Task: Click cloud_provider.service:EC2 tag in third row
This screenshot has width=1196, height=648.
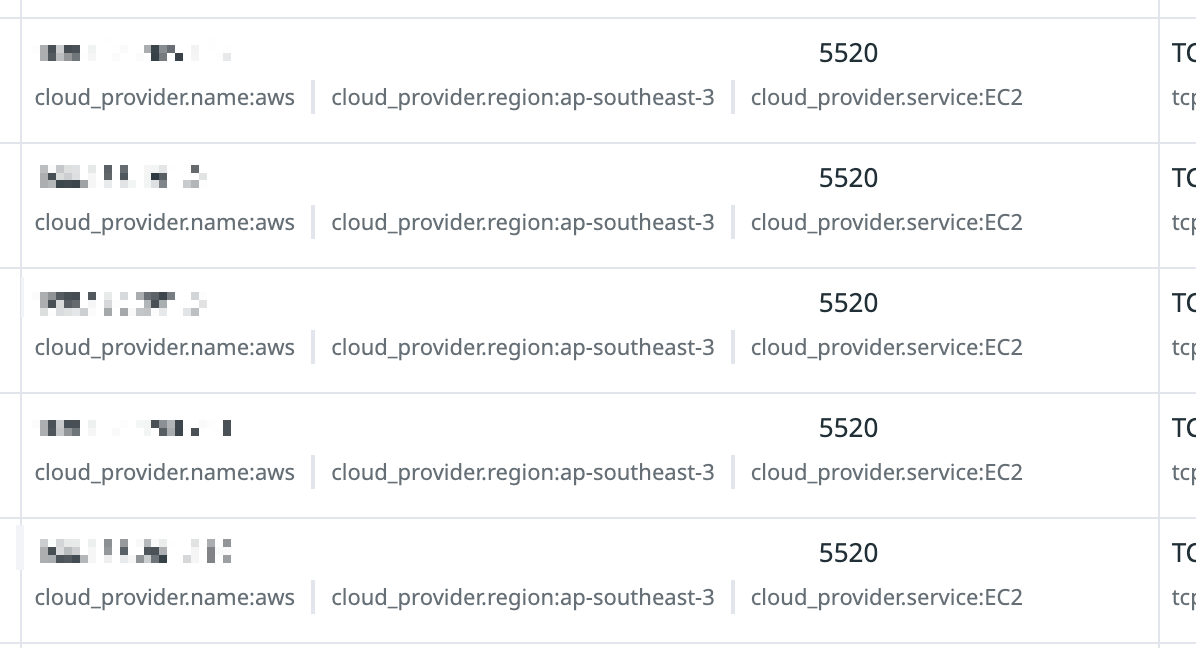Action: point(886,348)
